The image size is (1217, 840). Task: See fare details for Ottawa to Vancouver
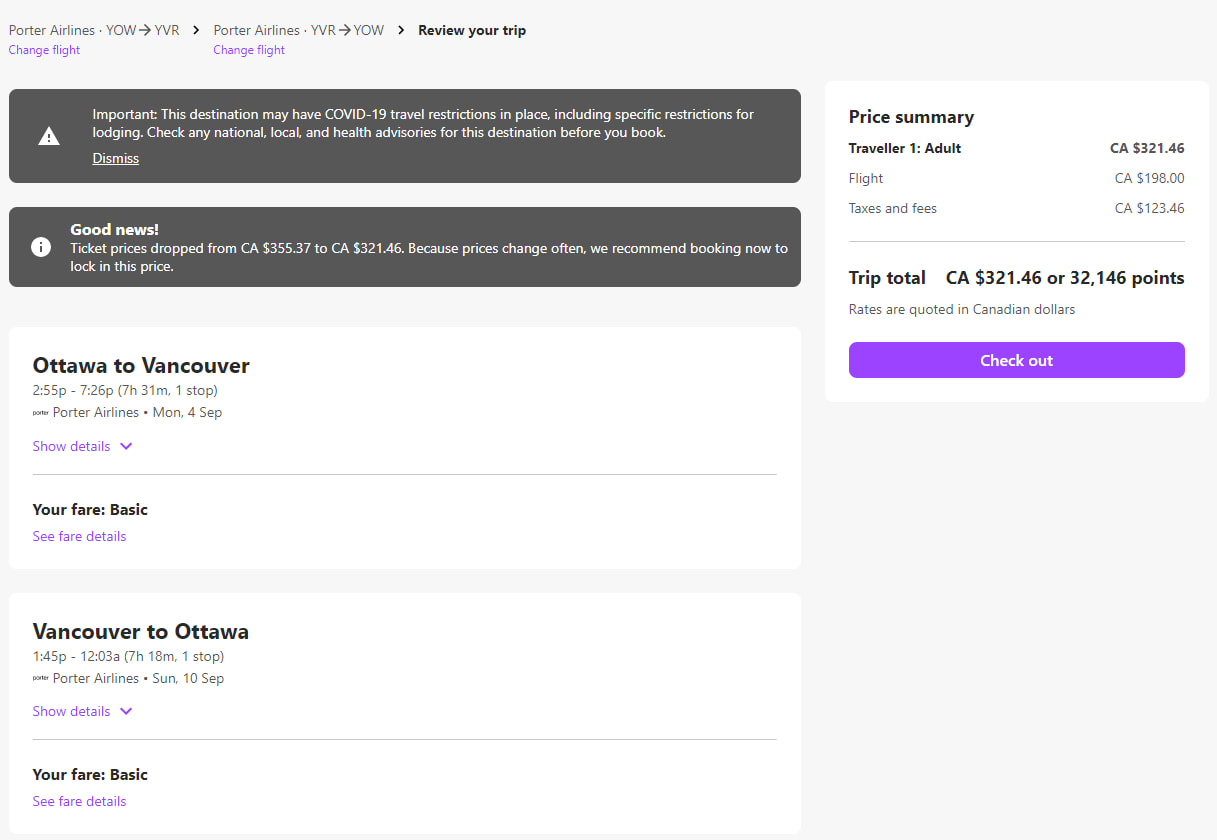click(x=79, y=537)
